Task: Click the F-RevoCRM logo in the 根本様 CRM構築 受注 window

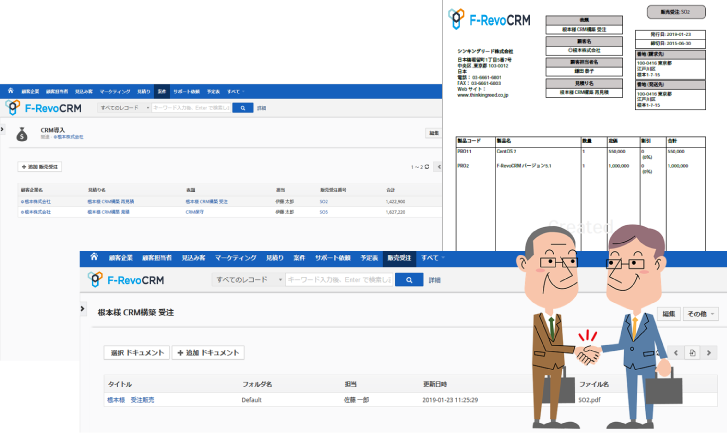Action: click(x=126, y=280)
